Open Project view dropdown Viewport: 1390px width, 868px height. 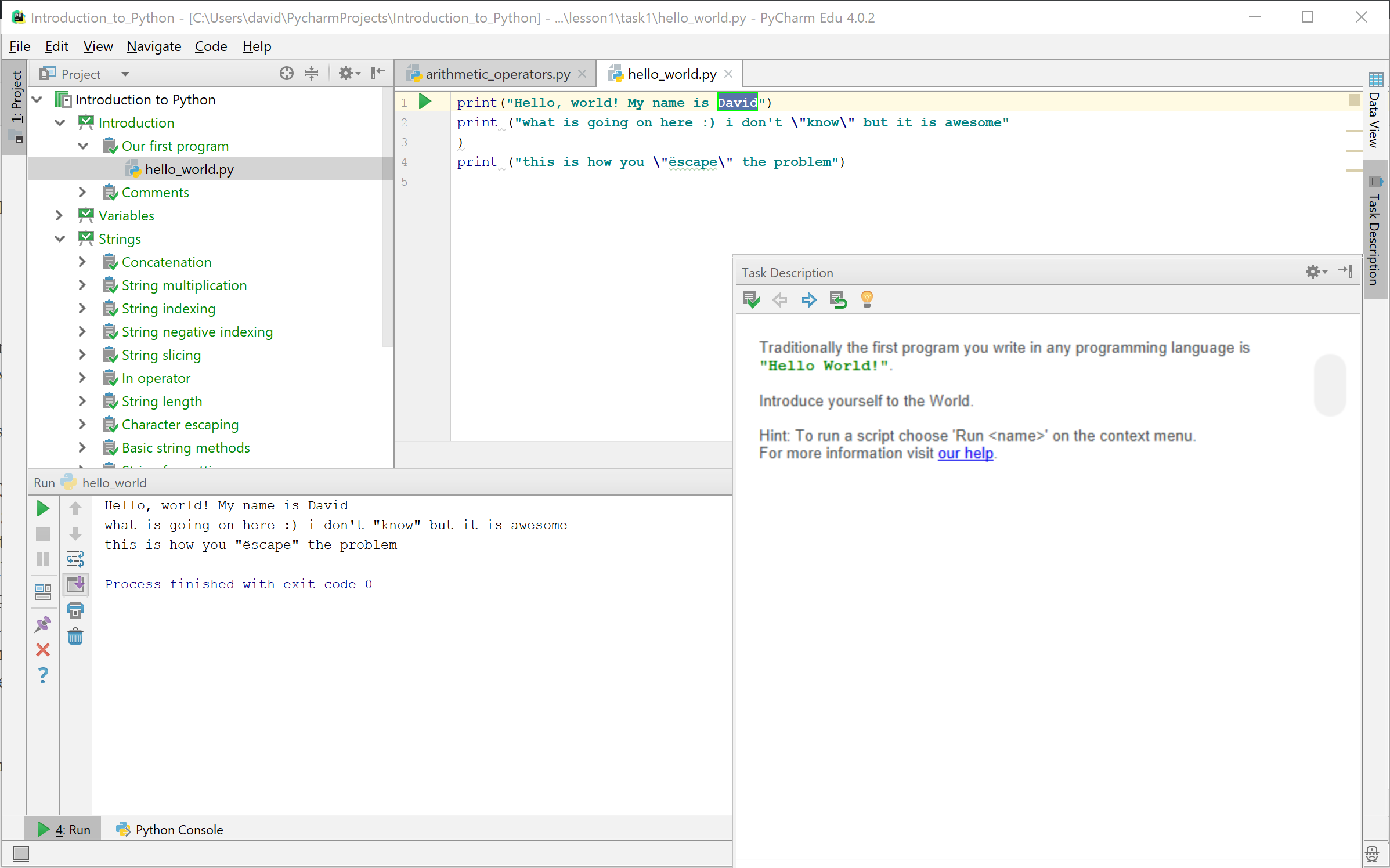(125, 74)
